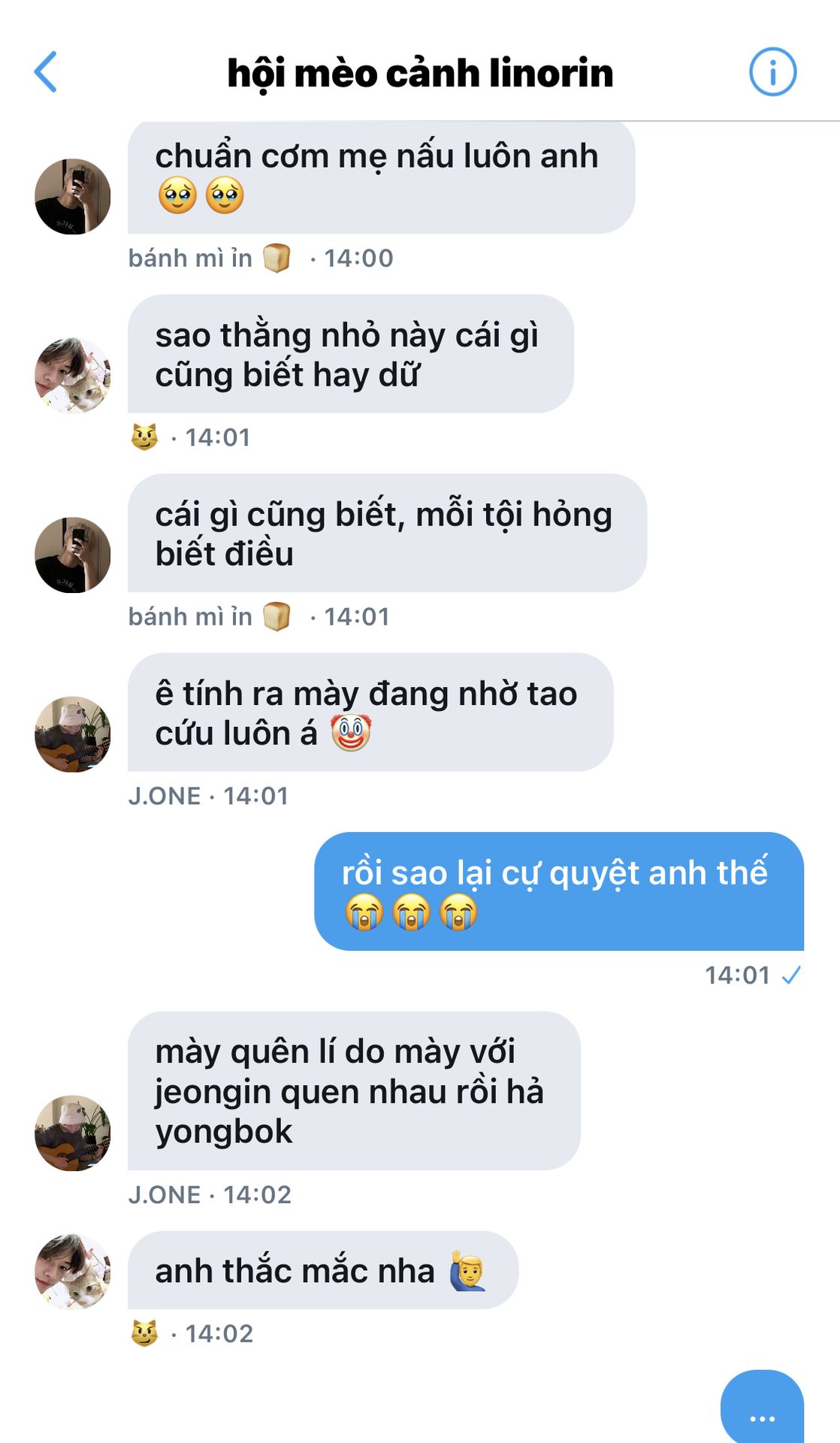Tap guitar avatar beside 'ê tính ra mày' message

[73, 734]
